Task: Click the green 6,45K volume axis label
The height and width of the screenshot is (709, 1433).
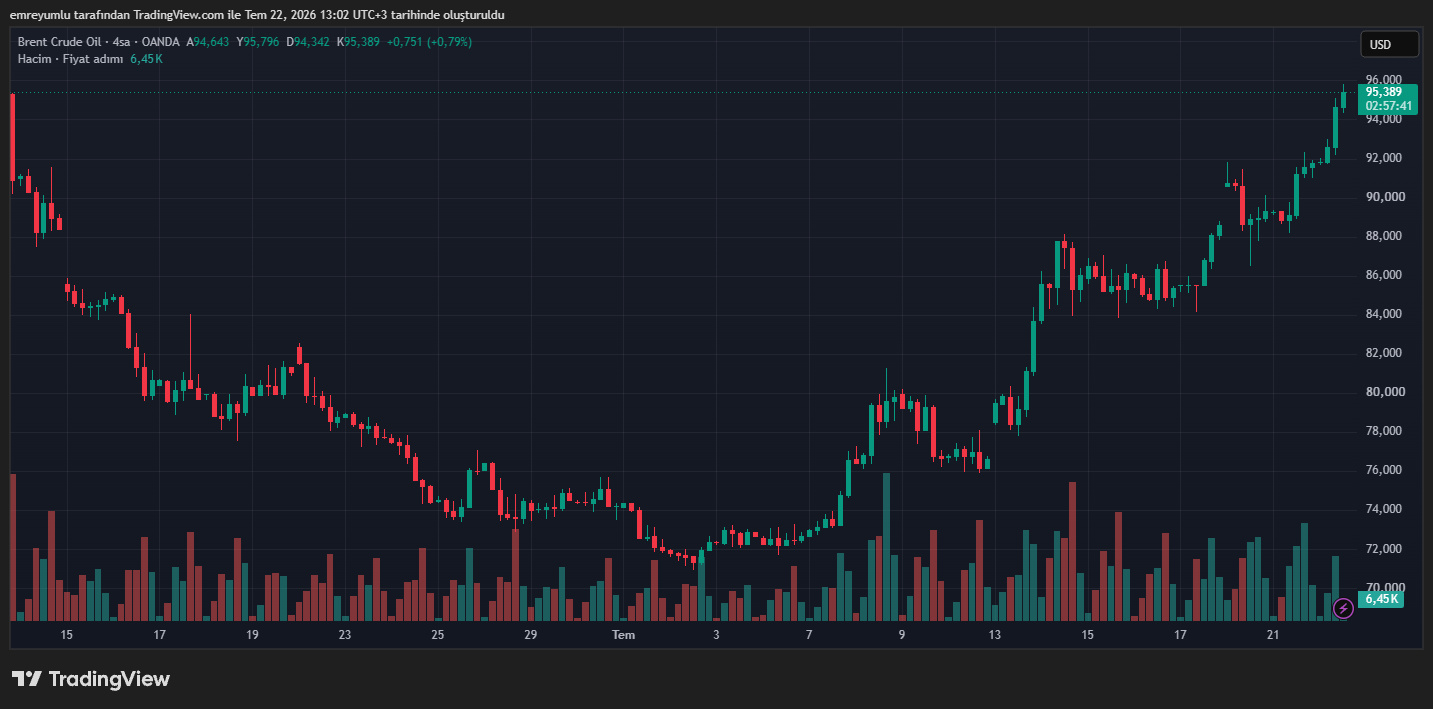Action: pos(1382,599)
